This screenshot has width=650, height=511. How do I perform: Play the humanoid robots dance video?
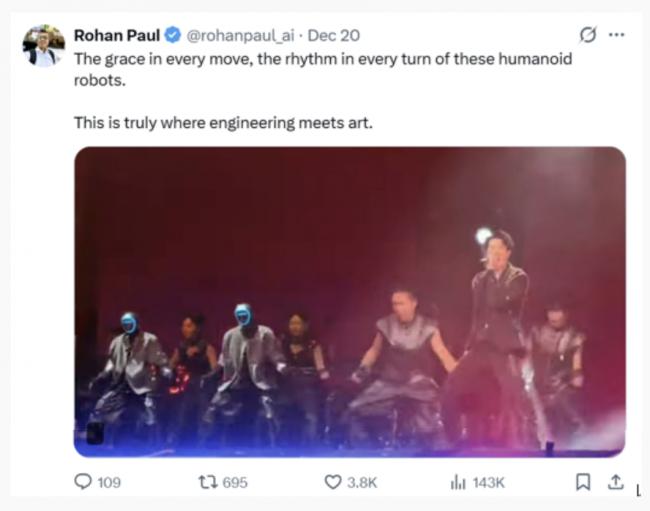click(349, 302)
